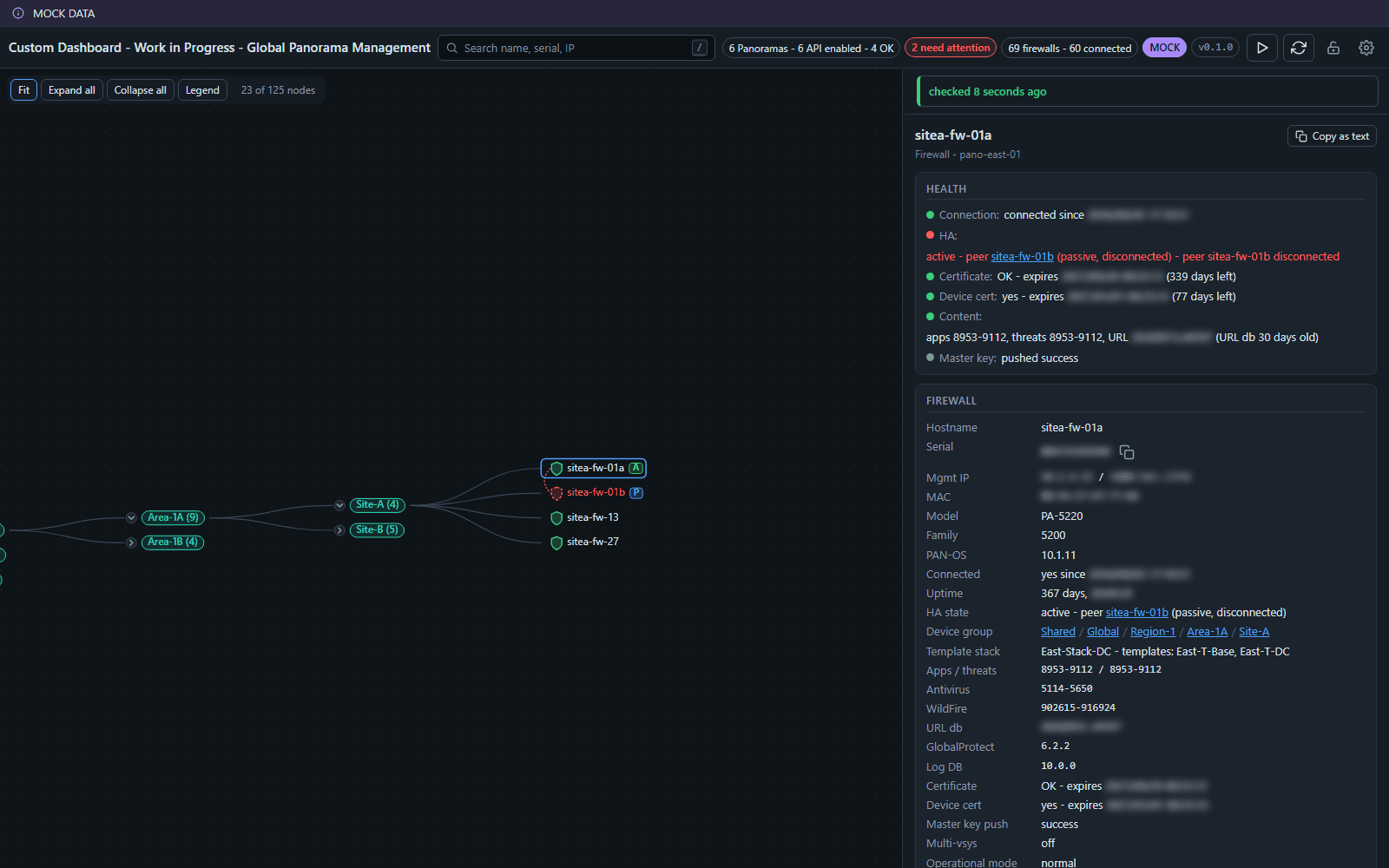Click the A badge on sitea-fw-01a

tap(635, 468)
